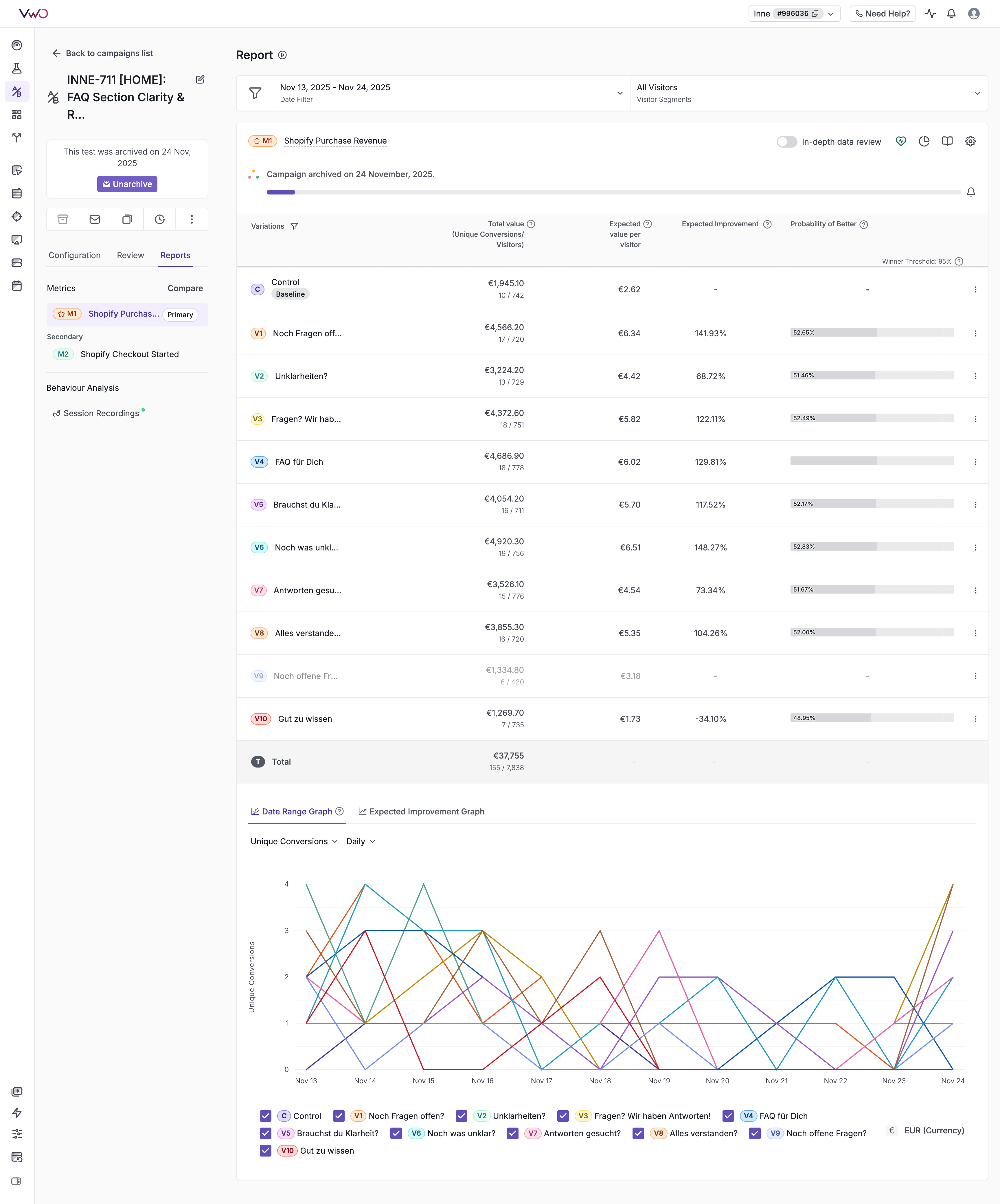
Task: Switch to the Configuration tab
Action: point(74,255)
